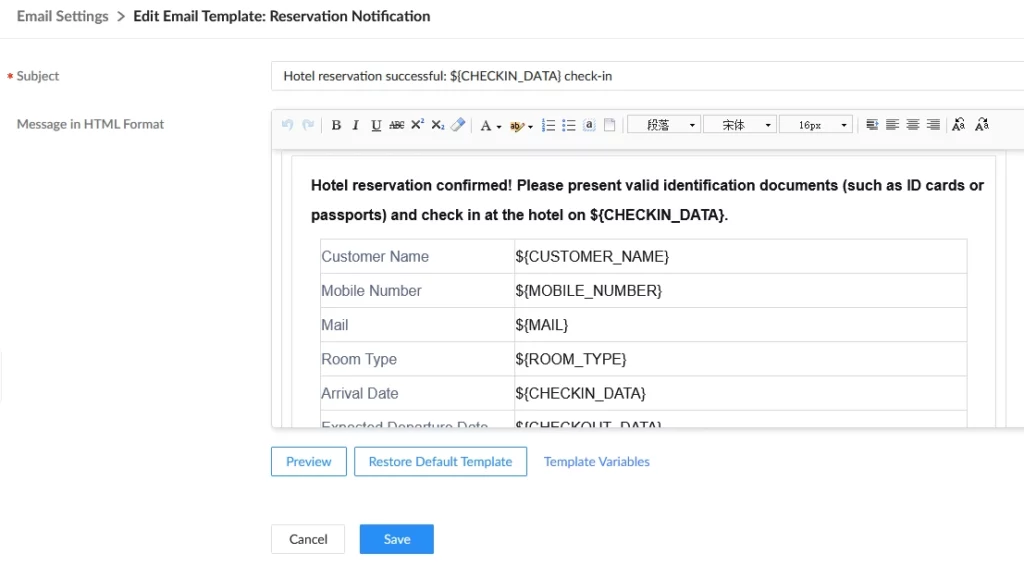Viewport: 1024px width, 566px height.
Task: Click the Arrival Date label cell
Action: [x=417, y=394]
